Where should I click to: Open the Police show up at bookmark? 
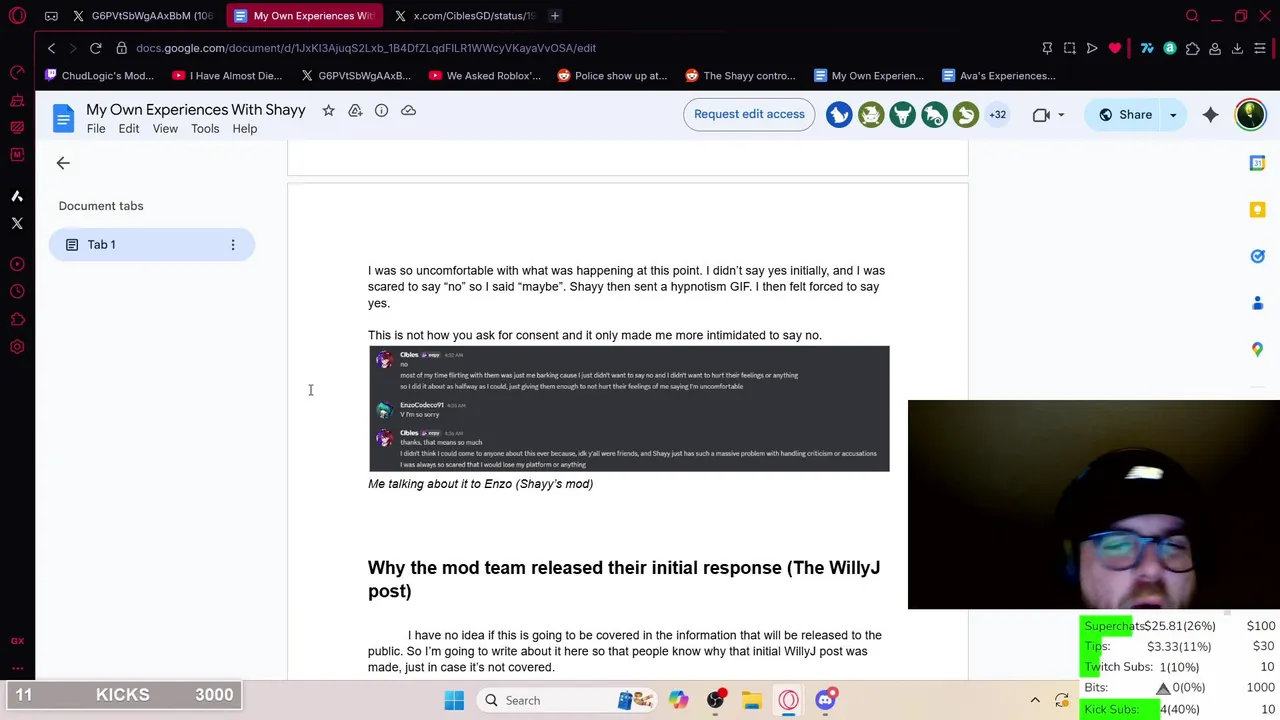(x=613, y=76)
